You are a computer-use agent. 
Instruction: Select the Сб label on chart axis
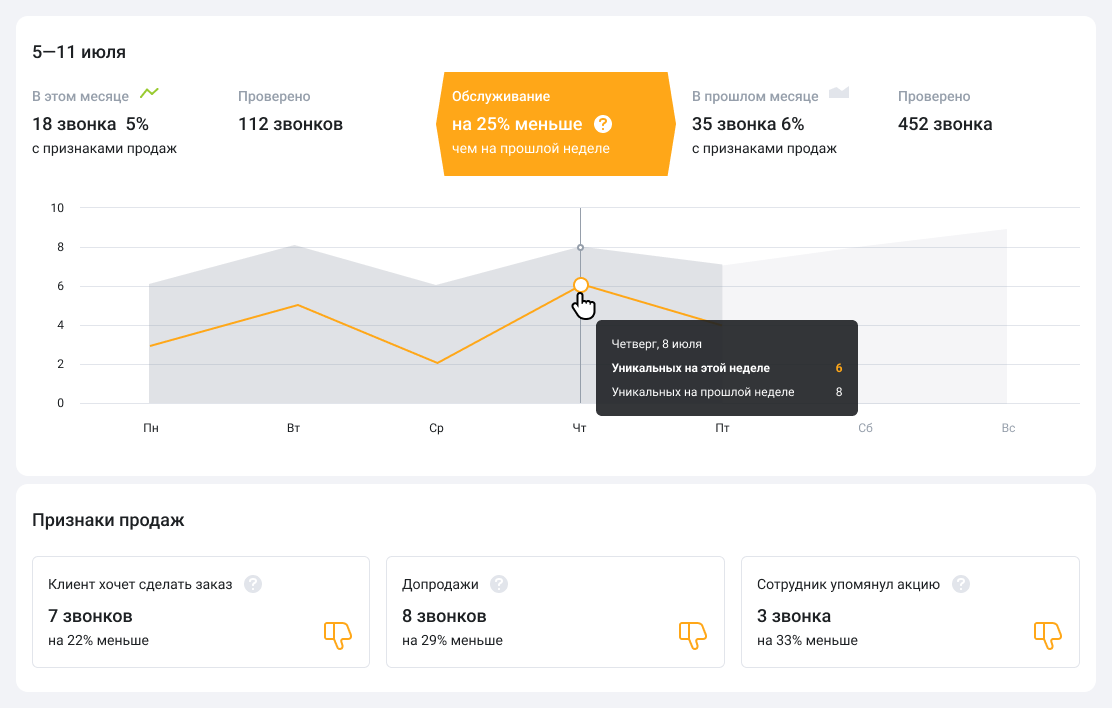[x=865, y=428]
